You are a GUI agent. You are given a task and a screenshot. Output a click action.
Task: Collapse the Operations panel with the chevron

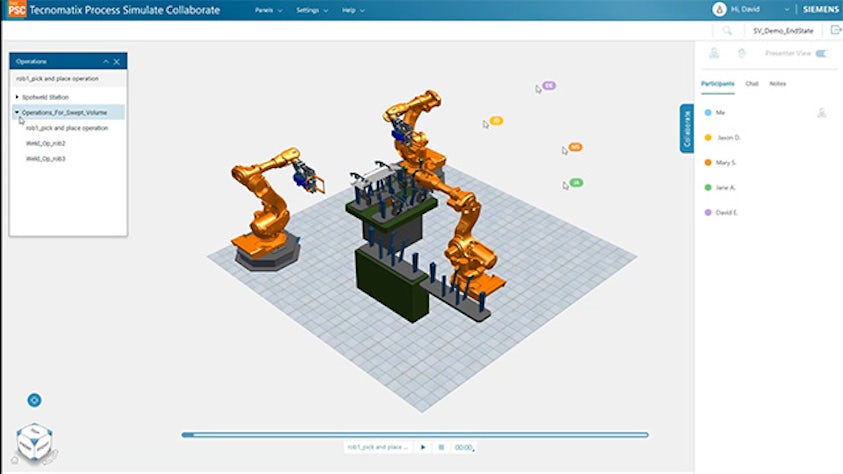(106, 62)
